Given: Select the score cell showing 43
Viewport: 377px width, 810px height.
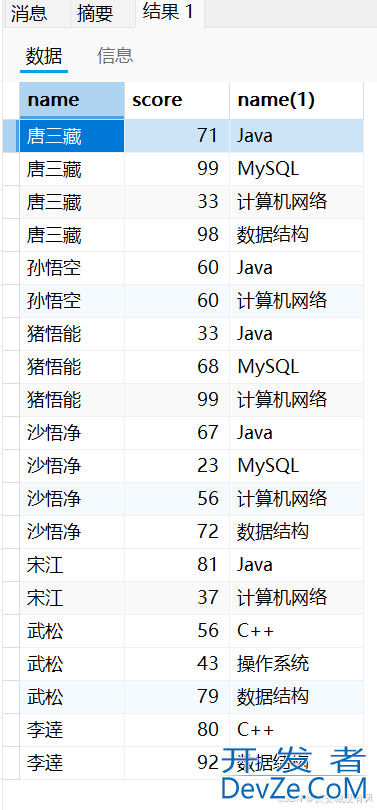Looking at the screenshot, I should tap(177, 665).
